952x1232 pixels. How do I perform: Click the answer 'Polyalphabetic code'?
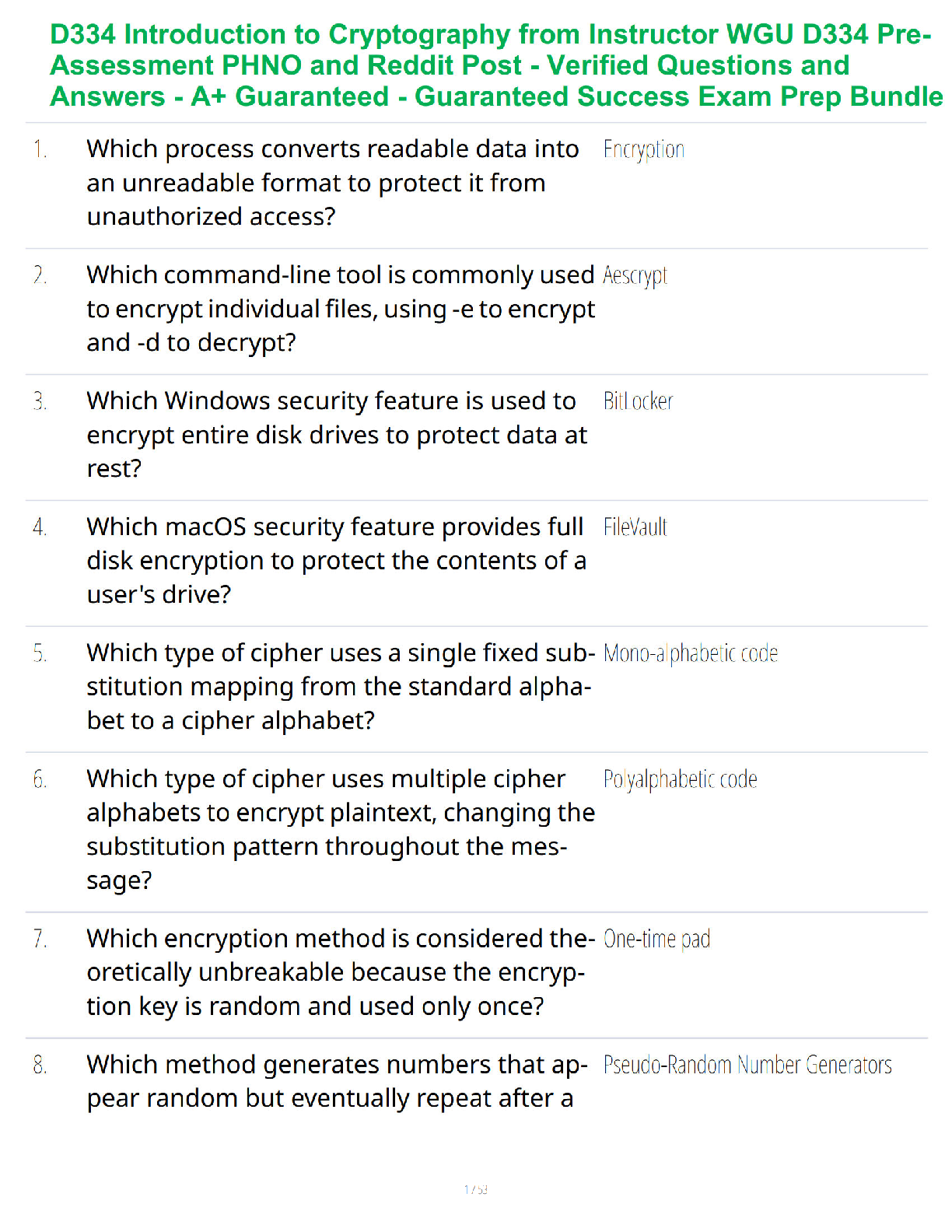(680, 779)
